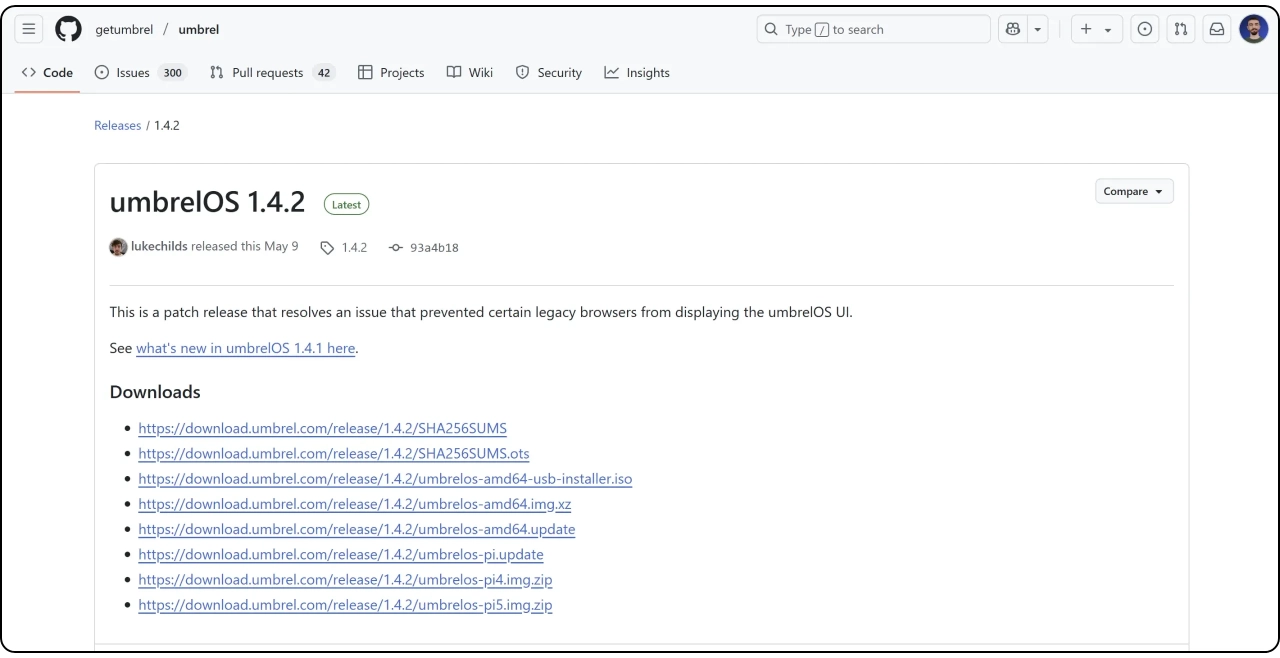Click the user profile avatar
Screen dimensions: 1280x658
pos(1253,29)
